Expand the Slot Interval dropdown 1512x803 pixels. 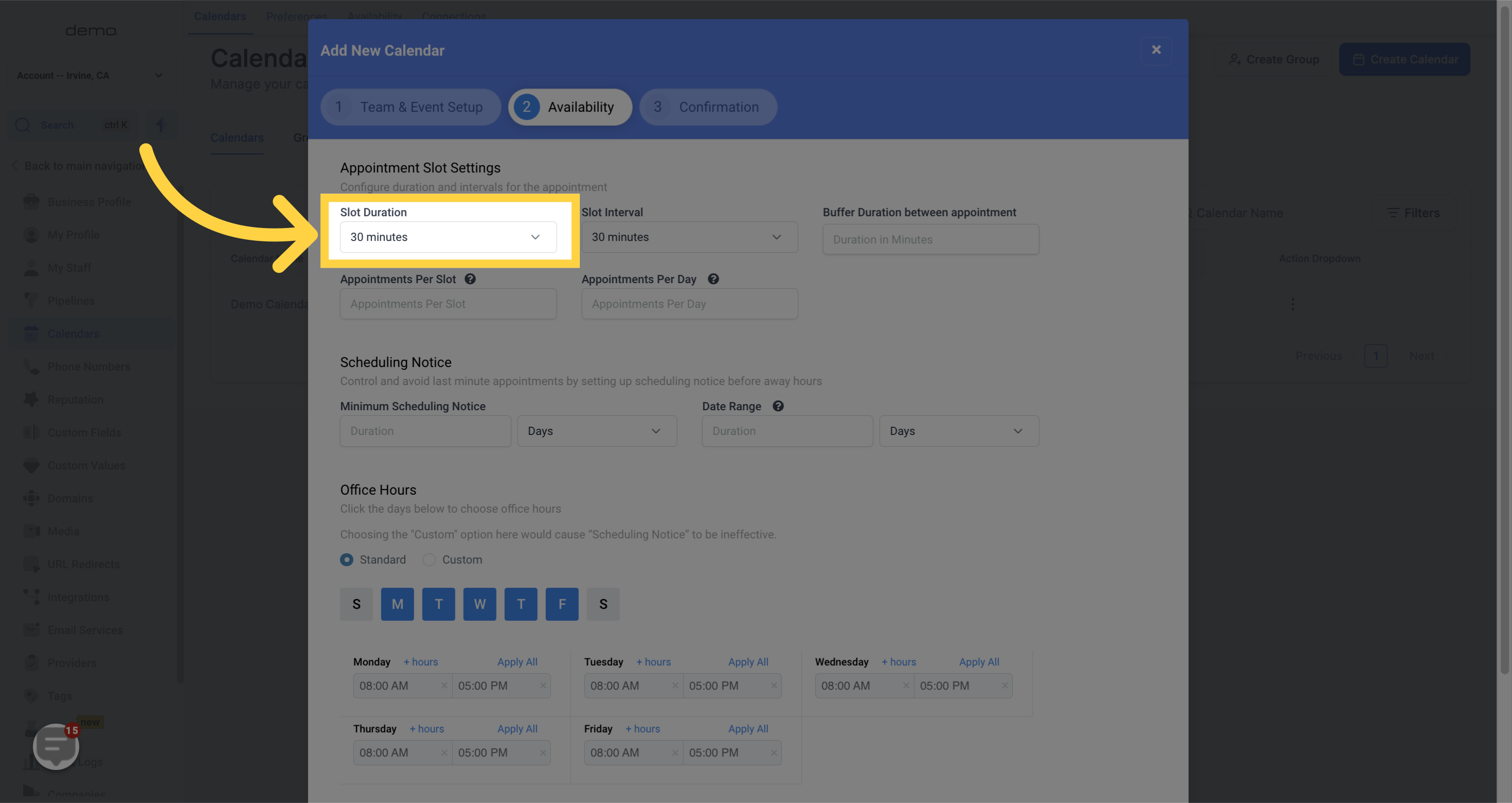(x=689, y=237)
